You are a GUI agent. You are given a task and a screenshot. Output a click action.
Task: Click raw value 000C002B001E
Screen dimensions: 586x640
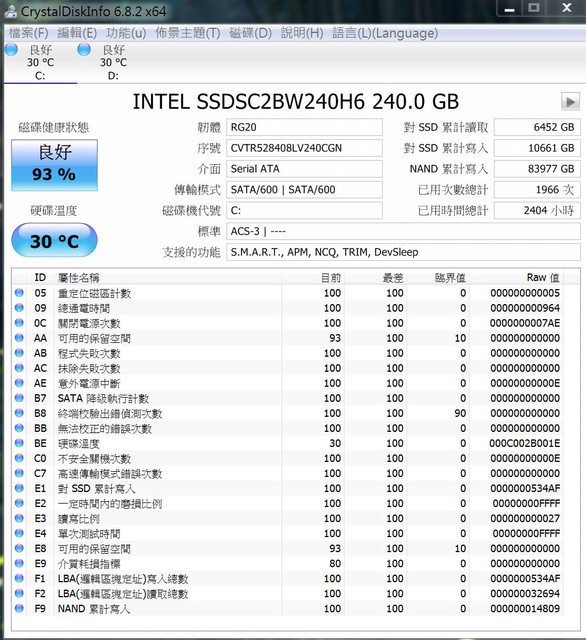tap(525, 443)
